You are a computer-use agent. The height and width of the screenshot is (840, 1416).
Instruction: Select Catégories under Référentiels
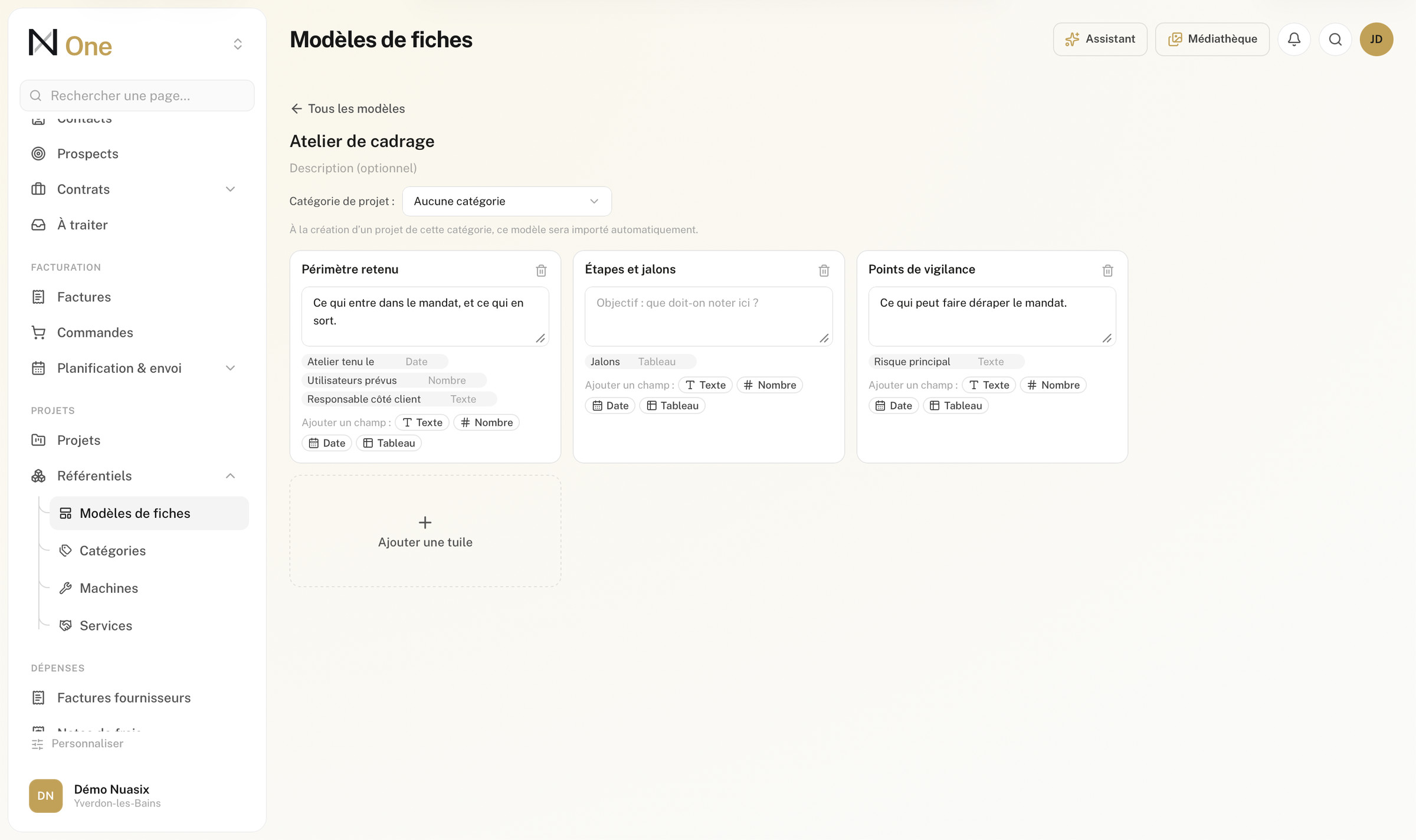[149, 550]
